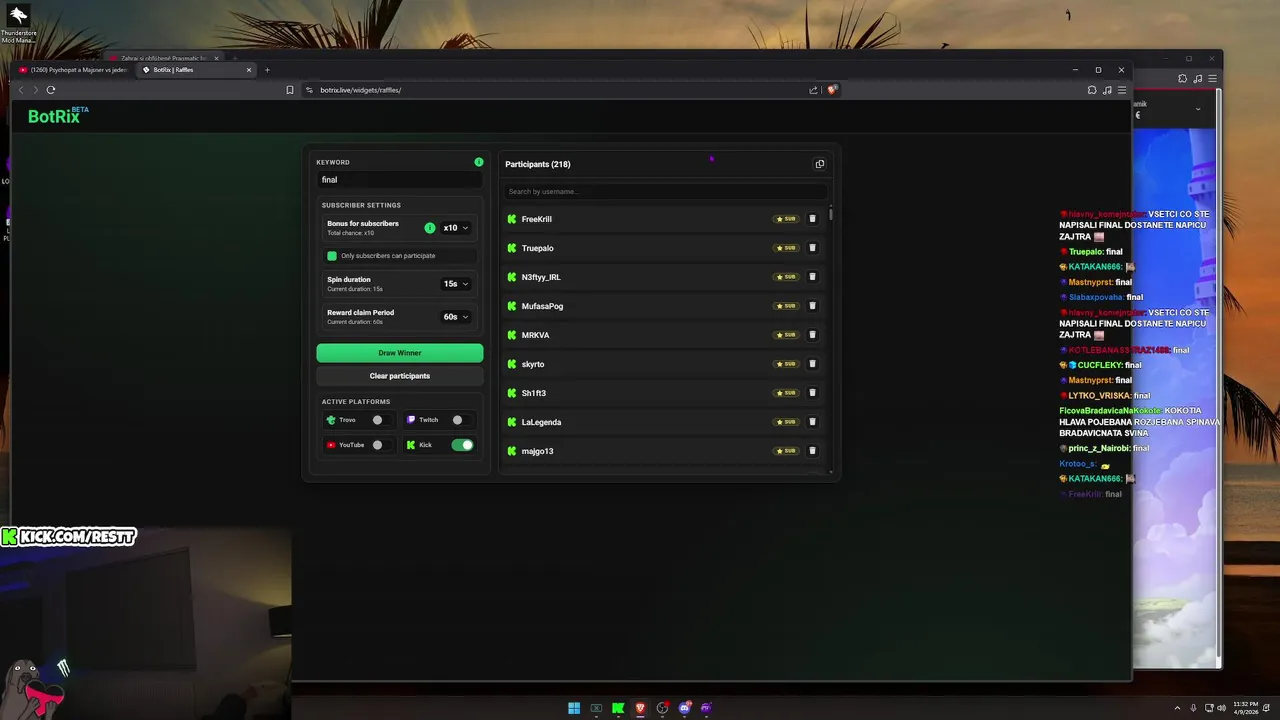Toggle Only subscribers can participate checkbox
The image size is (1280, 720).
click(x=332, y=256)
